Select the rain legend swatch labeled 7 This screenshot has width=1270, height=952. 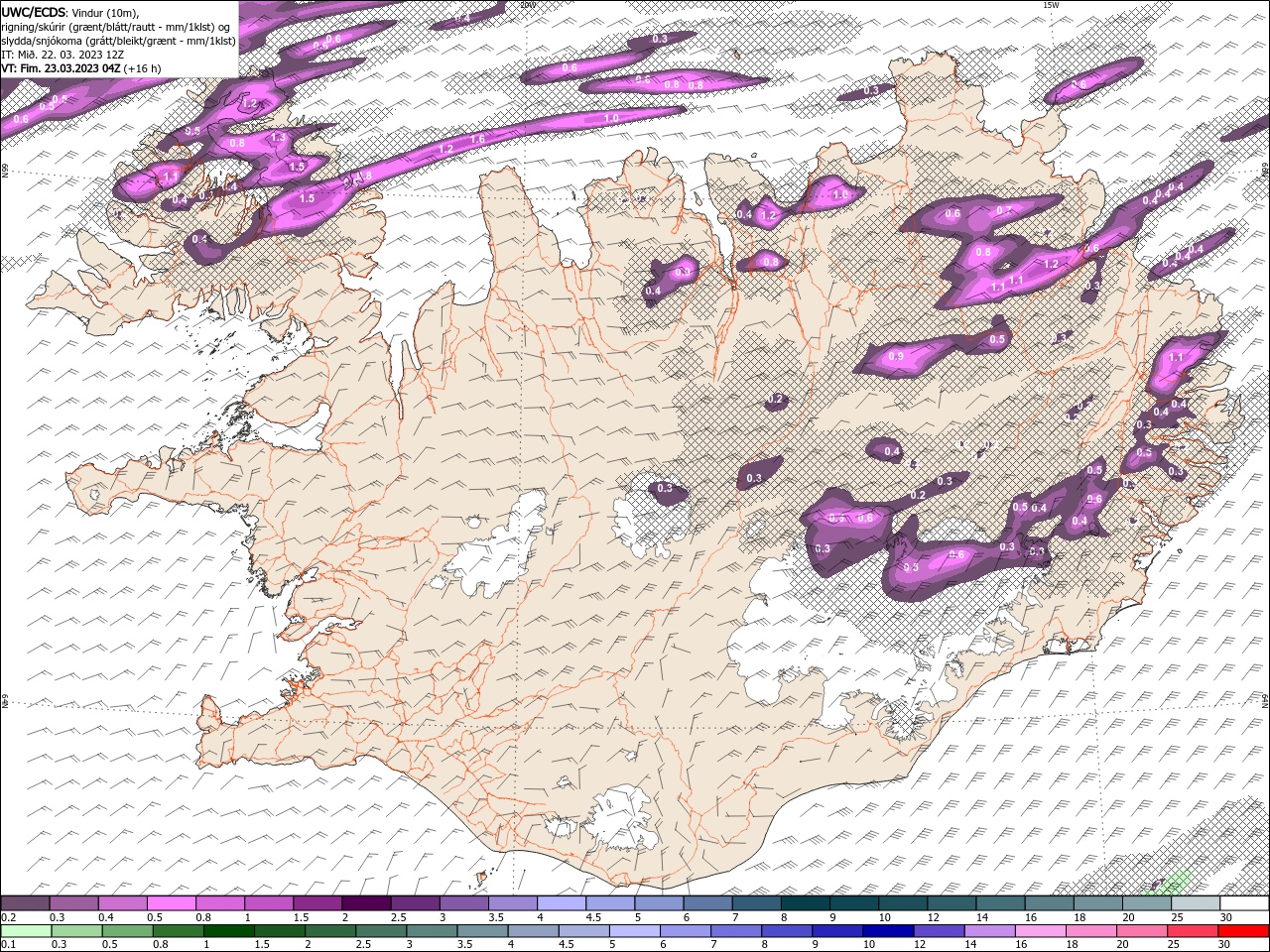pyautogui.click(x=734, y=931)
